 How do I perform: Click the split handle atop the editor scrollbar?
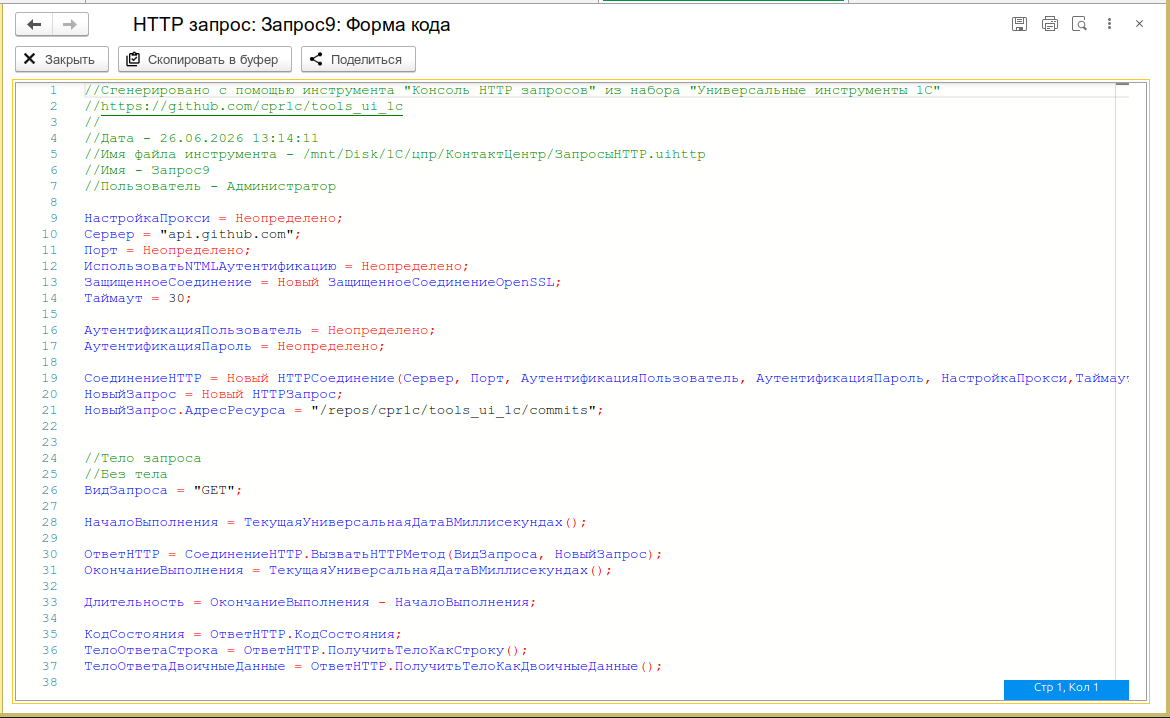point(1122,85)
